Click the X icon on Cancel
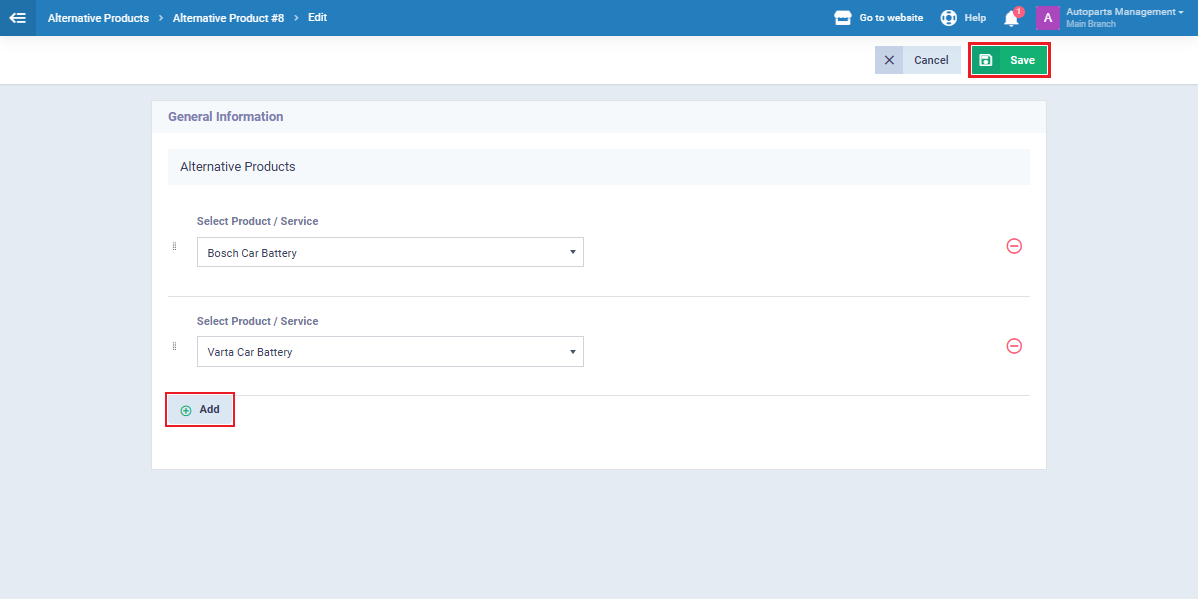Viewport: 1198px width, 599px height. click(x=889, y=60)
